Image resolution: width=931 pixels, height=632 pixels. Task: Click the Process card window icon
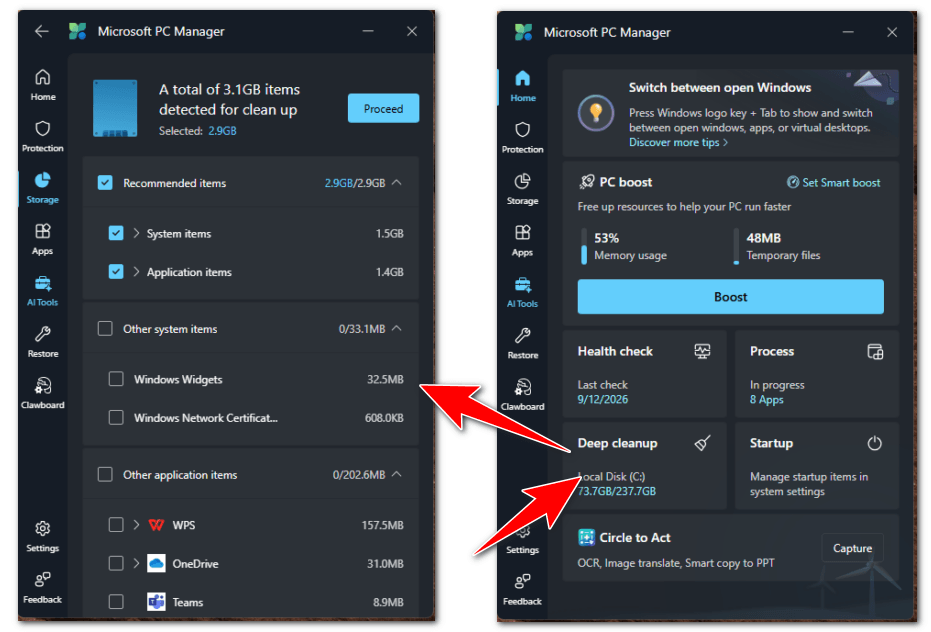point(875,351)
